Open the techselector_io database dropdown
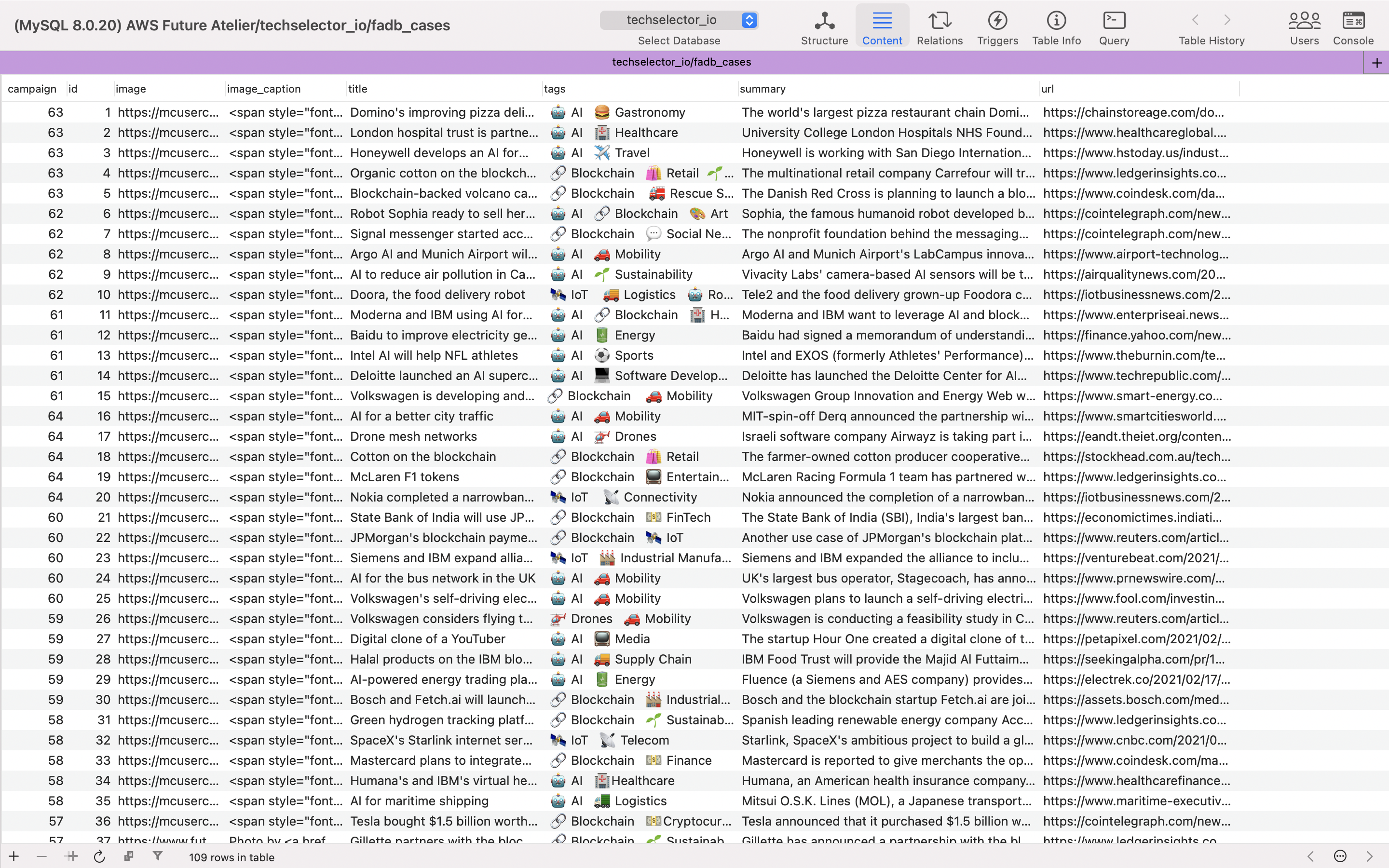 tap(679, 20)
